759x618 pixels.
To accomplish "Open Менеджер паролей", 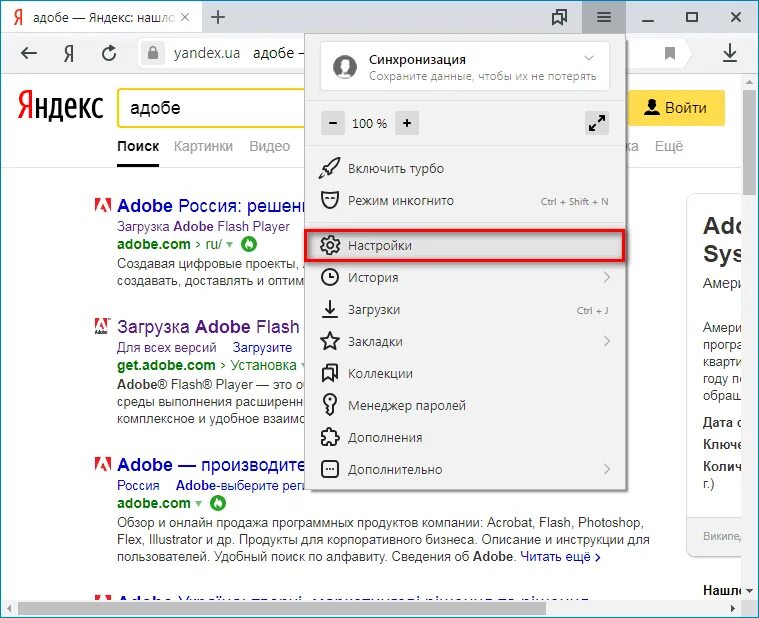I will (465, 405).
